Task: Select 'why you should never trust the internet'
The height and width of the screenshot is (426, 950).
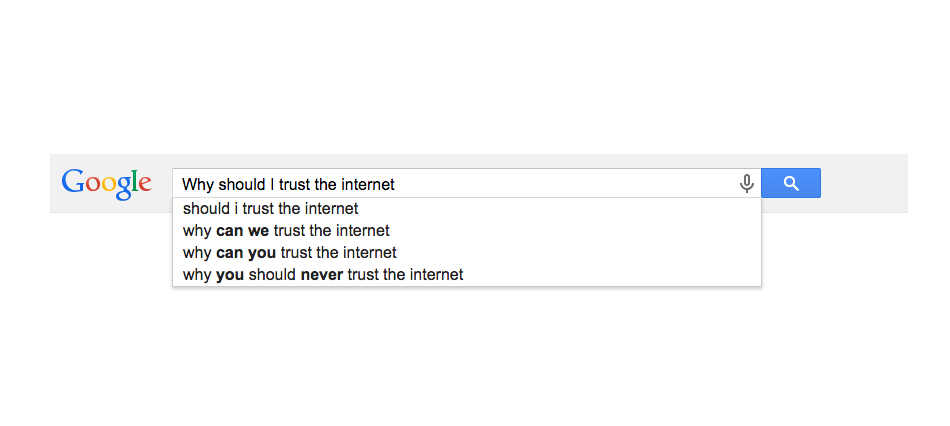Action: click(x=323, y=274)
